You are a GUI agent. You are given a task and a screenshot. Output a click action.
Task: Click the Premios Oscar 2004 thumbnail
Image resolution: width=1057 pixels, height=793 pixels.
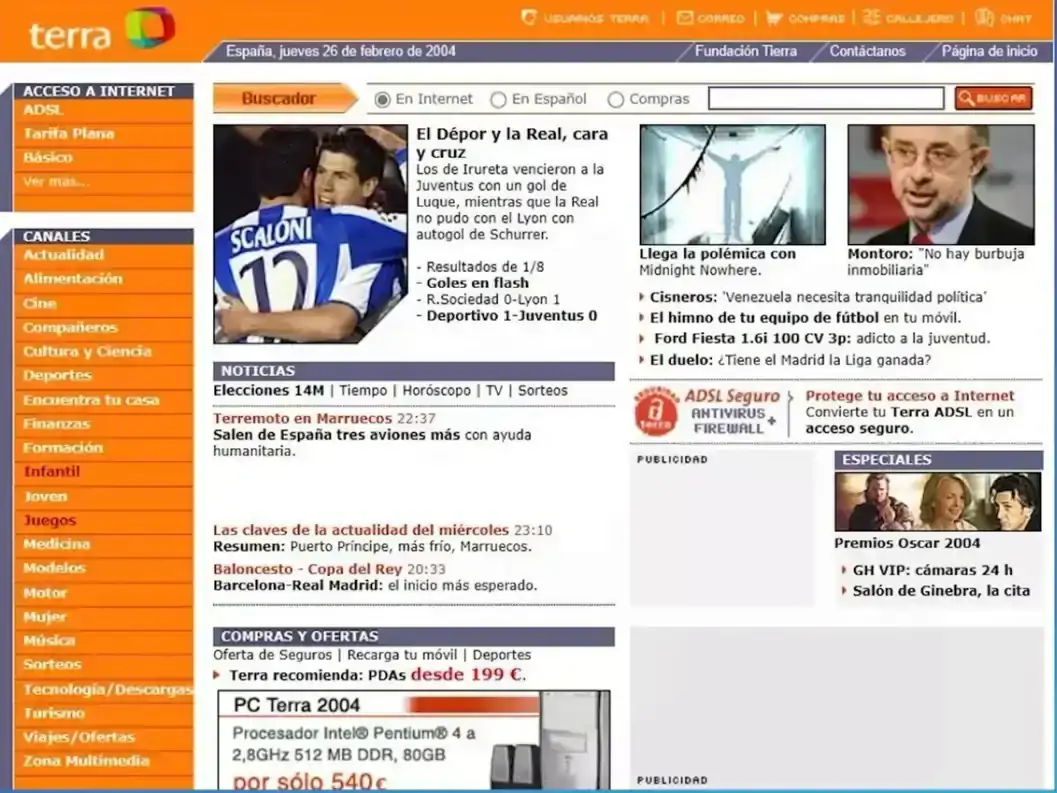tap(938, 502)
